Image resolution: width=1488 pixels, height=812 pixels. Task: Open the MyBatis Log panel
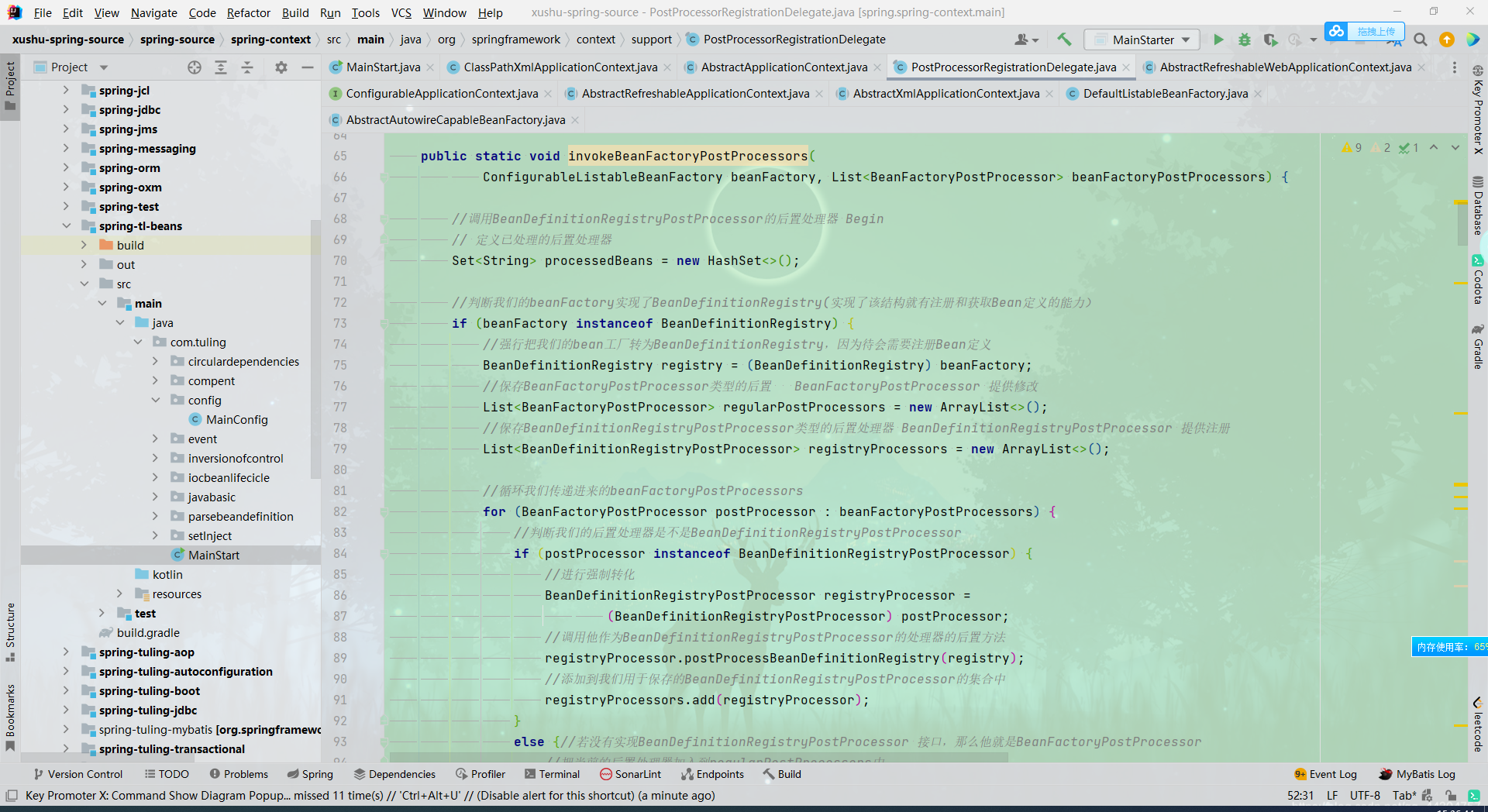[x=1417, y=774]
